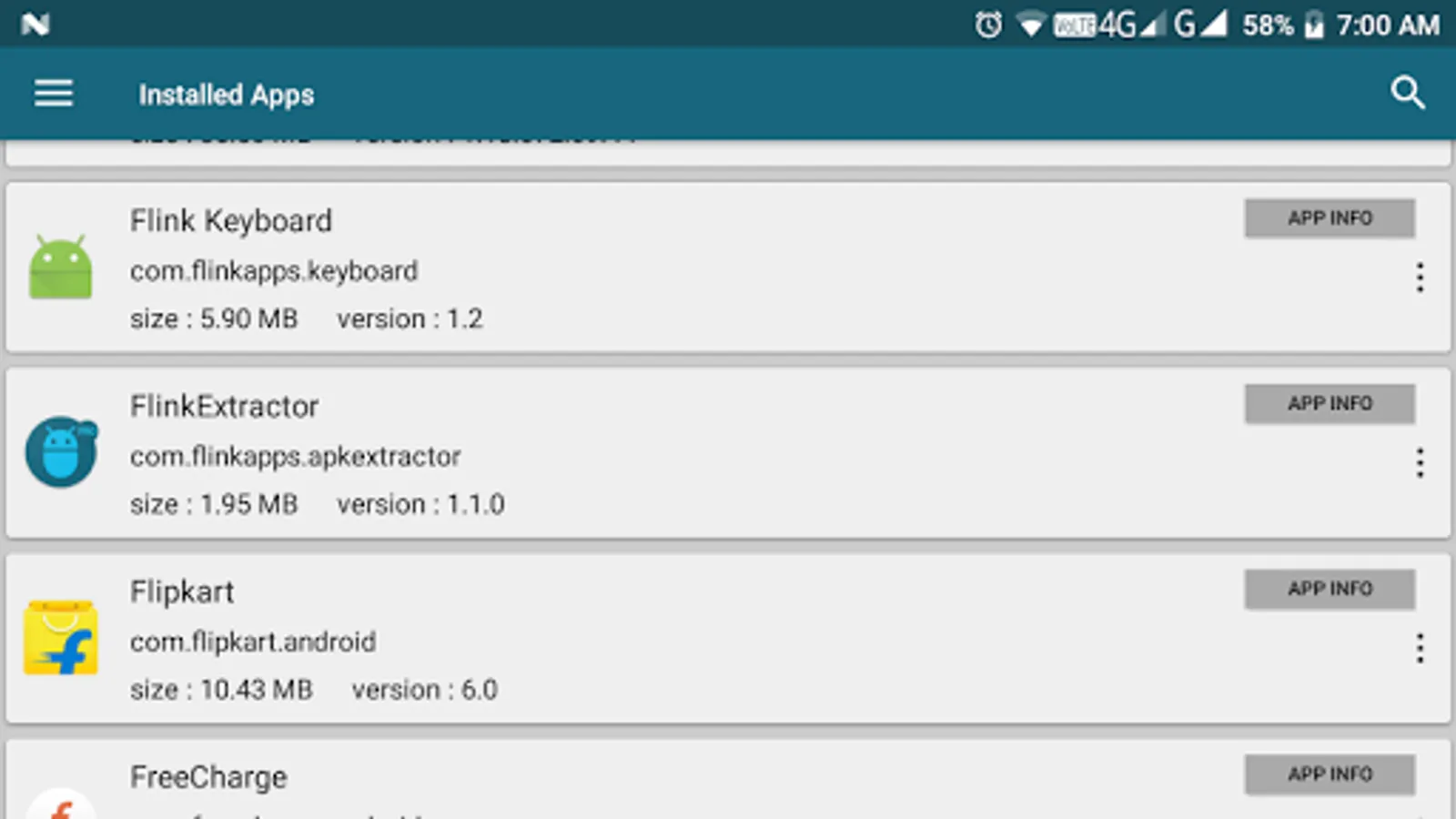Tap the alarm clock status icon
Image resolution: width=1456 pixels, height=819 pixels.
pos(988,25)
